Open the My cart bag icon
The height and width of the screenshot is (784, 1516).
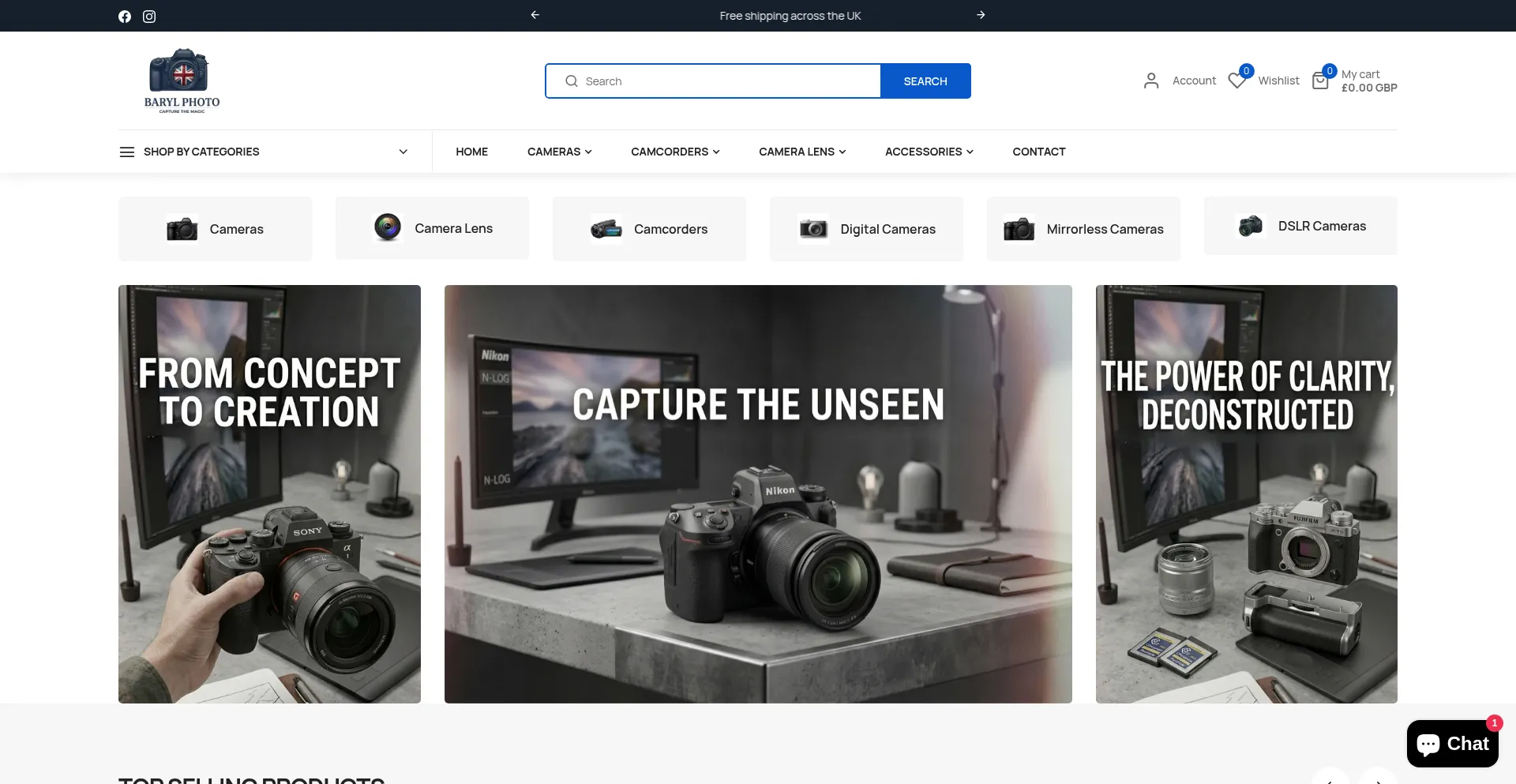pyautogui.click(x=1320, y=81)
